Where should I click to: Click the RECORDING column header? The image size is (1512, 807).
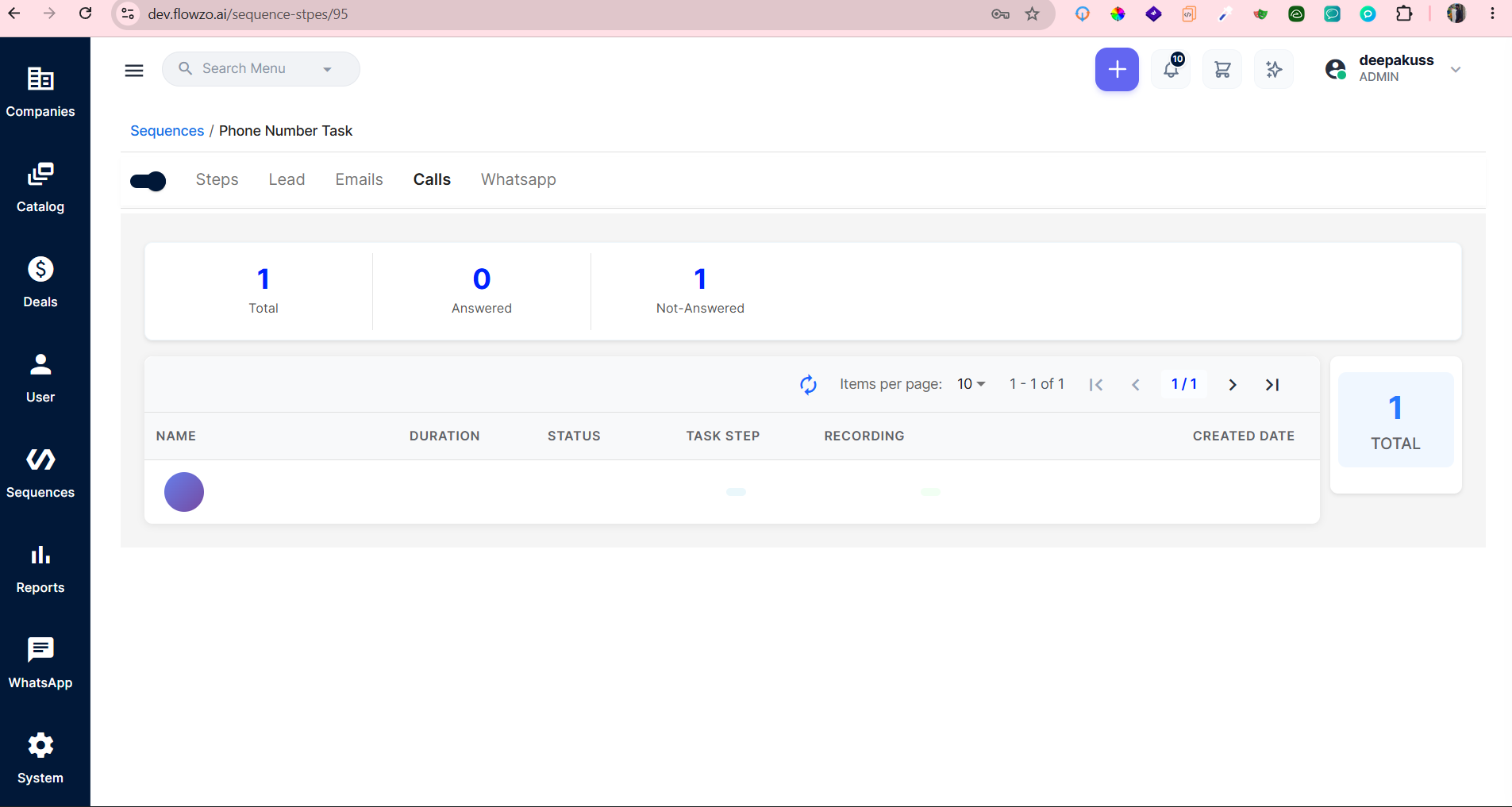[864, 436]
